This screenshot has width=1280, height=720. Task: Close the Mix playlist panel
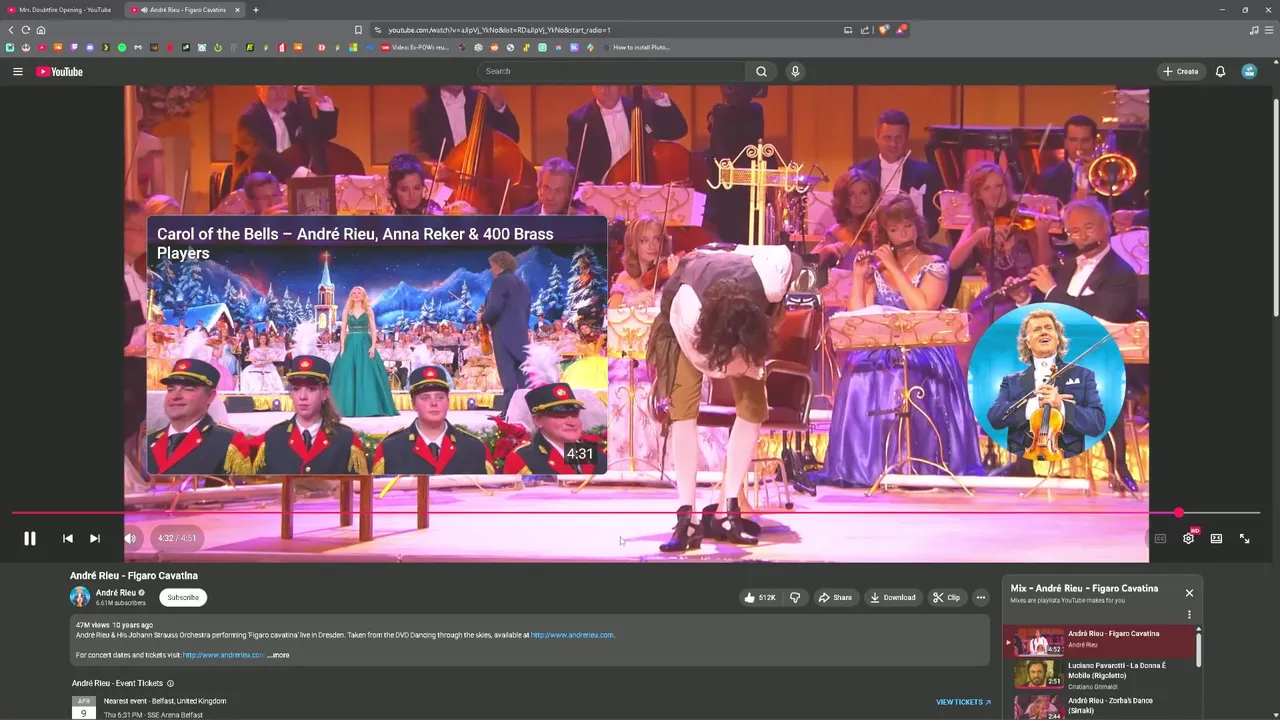[x=1189, y=593]
